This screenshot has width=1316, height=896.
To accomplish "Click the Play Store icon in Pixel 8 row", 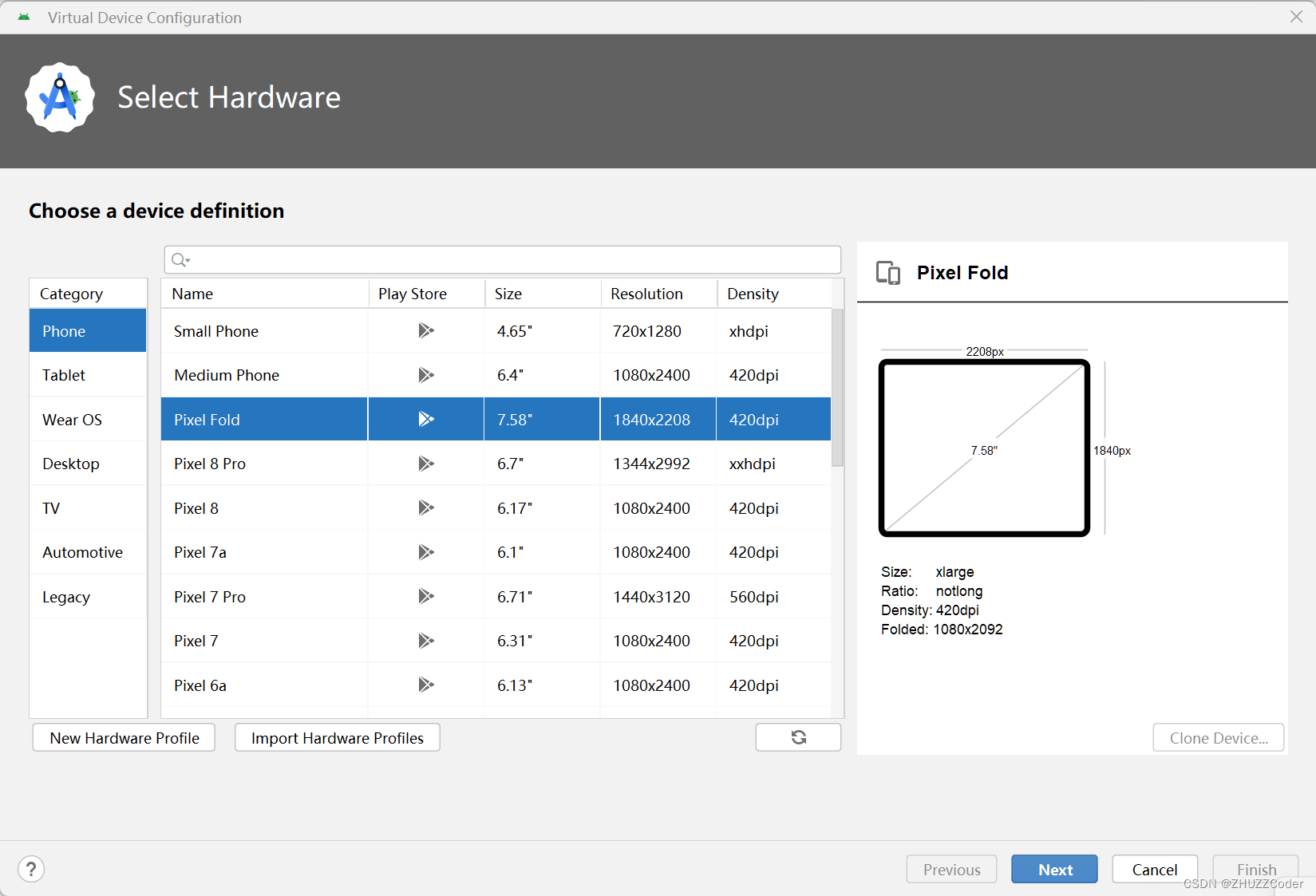I will (426, 507).
